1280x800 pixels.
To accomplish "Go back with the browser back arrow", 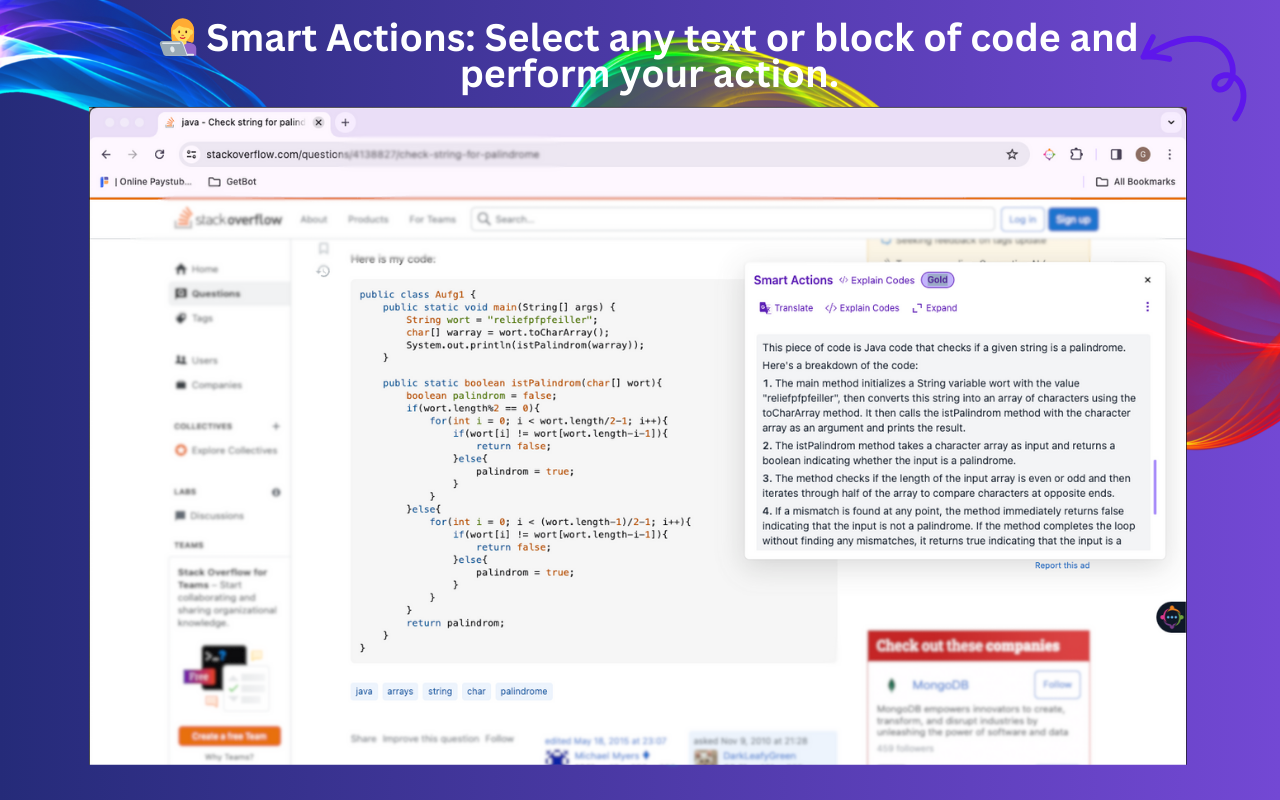I will tap(106, 154).
